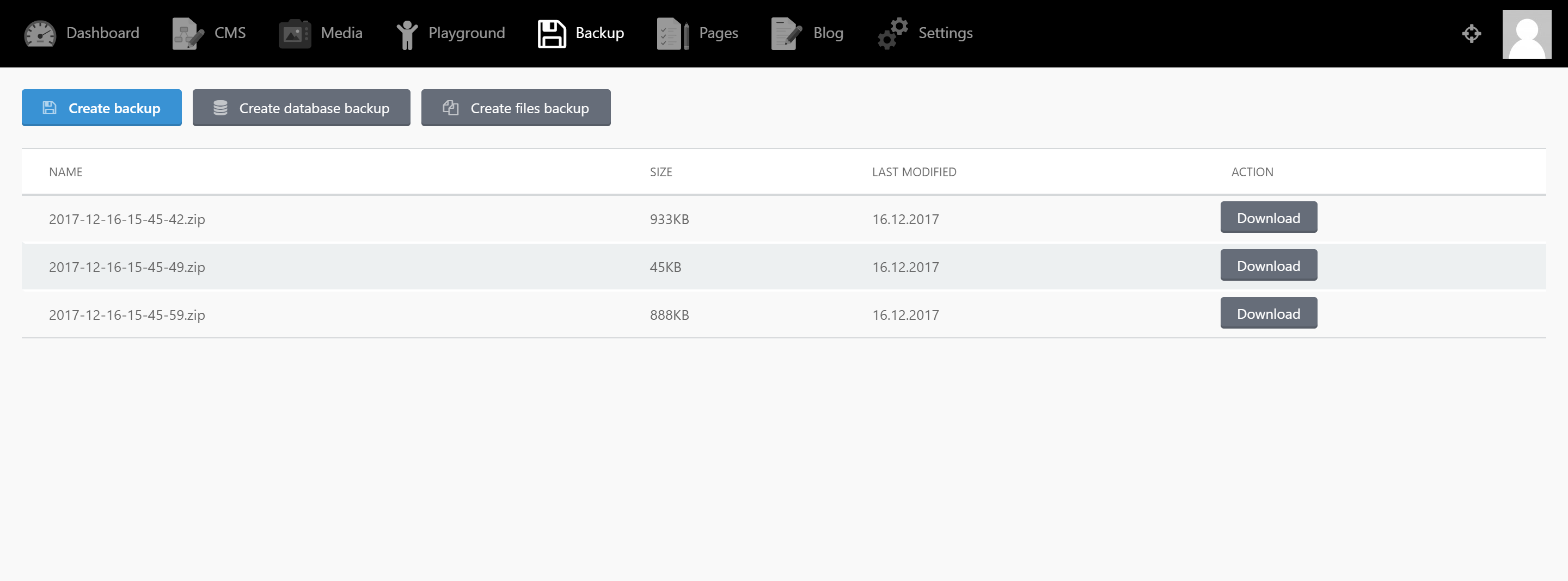Click the Blog pencil document icon
Image resolution: width=1568 pixels, height=581 pixels.
786,34
